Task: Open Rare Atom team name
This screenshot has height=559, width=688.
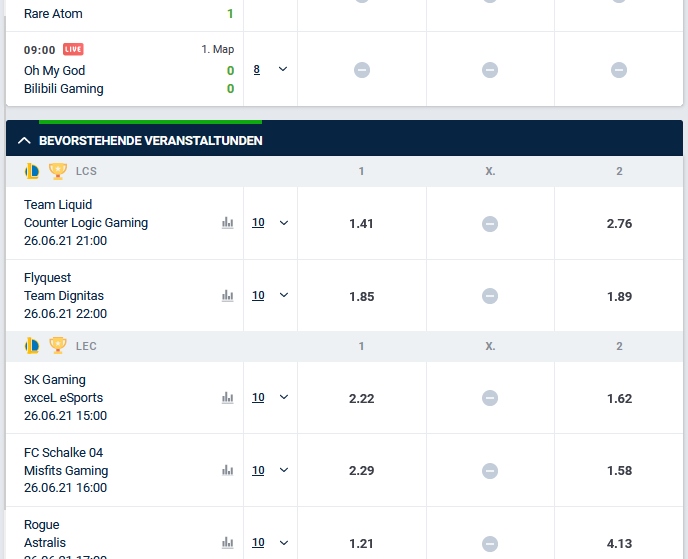Action: [53, 14]
